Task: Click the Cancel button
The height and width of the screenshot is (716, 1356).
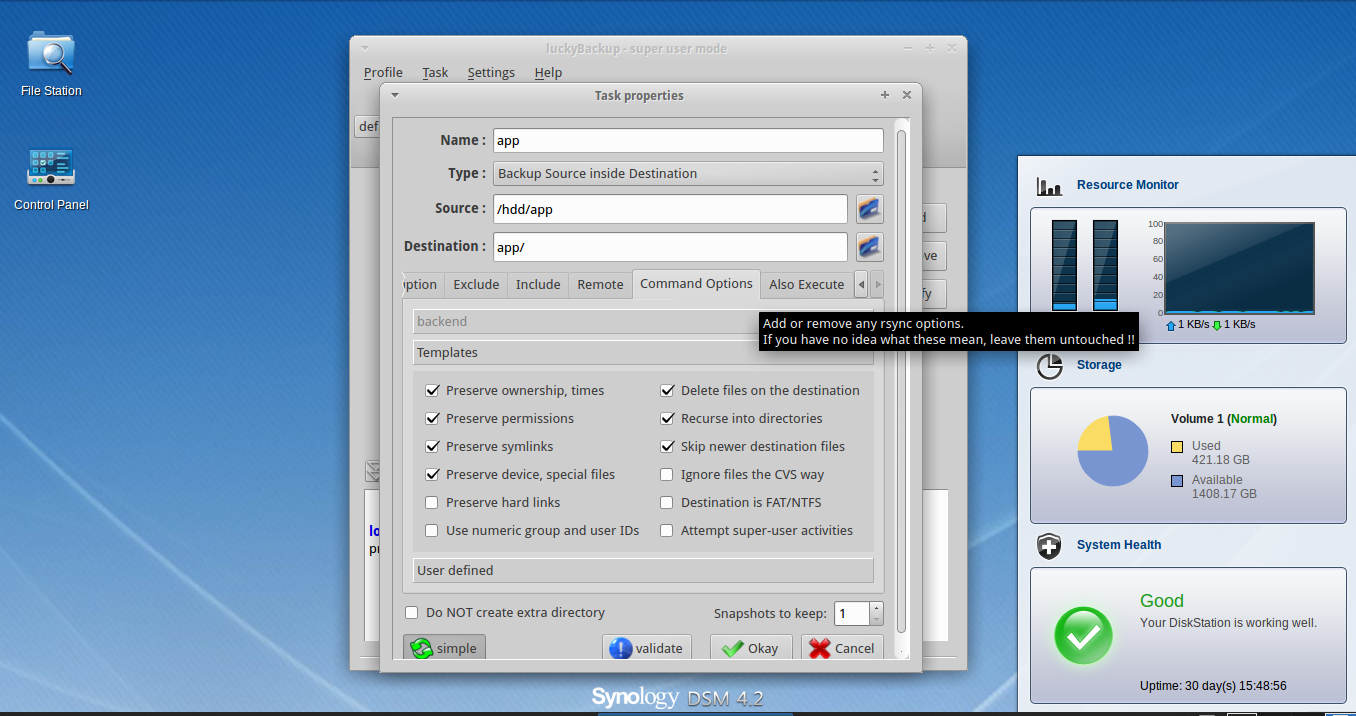Action: pos(842,648)
